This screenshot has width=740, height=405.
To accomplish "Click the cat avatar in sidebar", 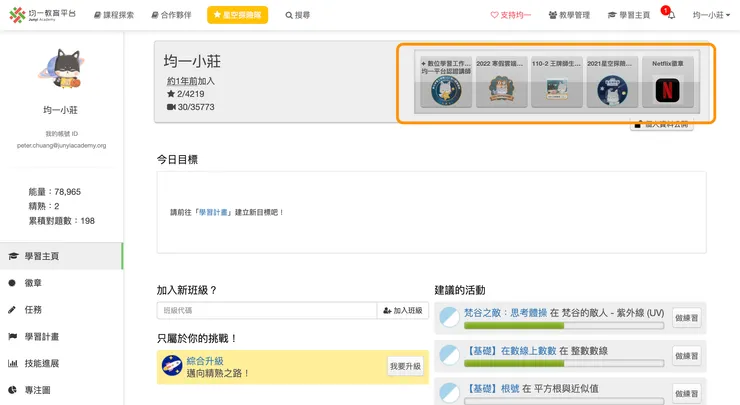I will (62, 69).
